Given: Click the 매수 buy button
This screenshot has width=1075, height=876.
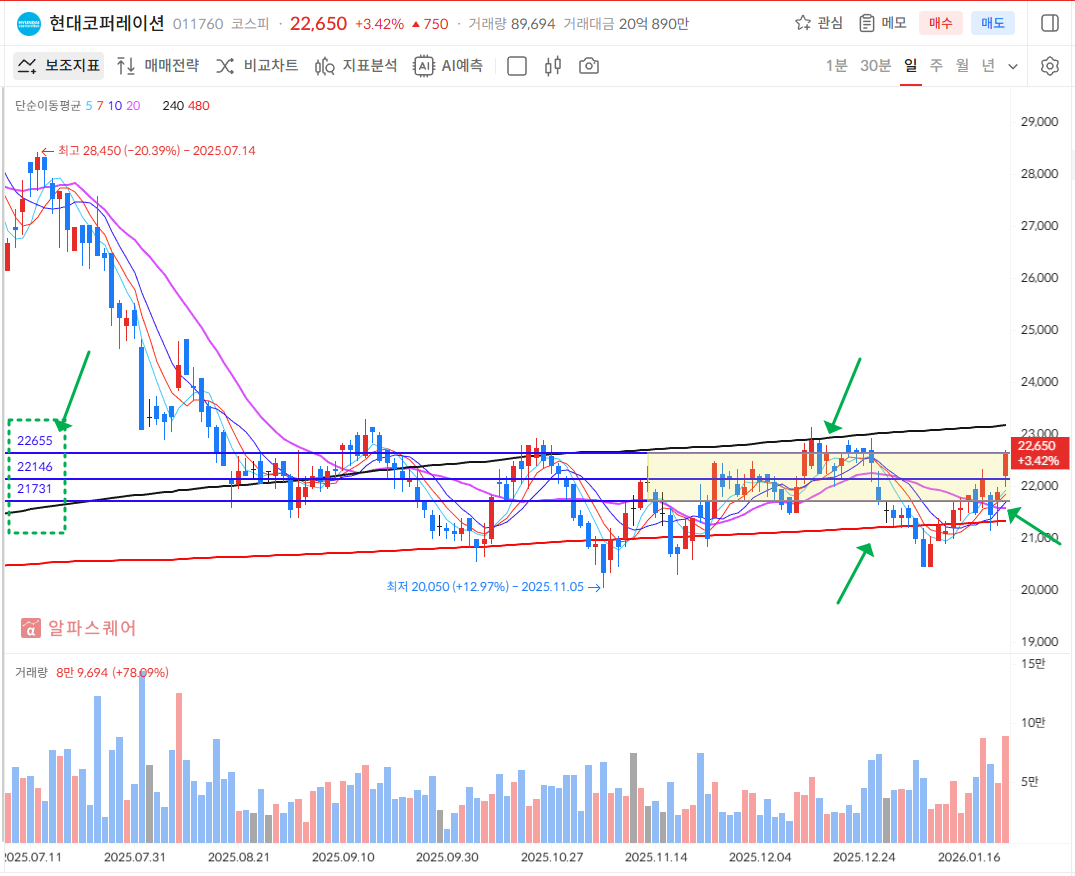Looking at the screenshot, I should coord(941,23).
